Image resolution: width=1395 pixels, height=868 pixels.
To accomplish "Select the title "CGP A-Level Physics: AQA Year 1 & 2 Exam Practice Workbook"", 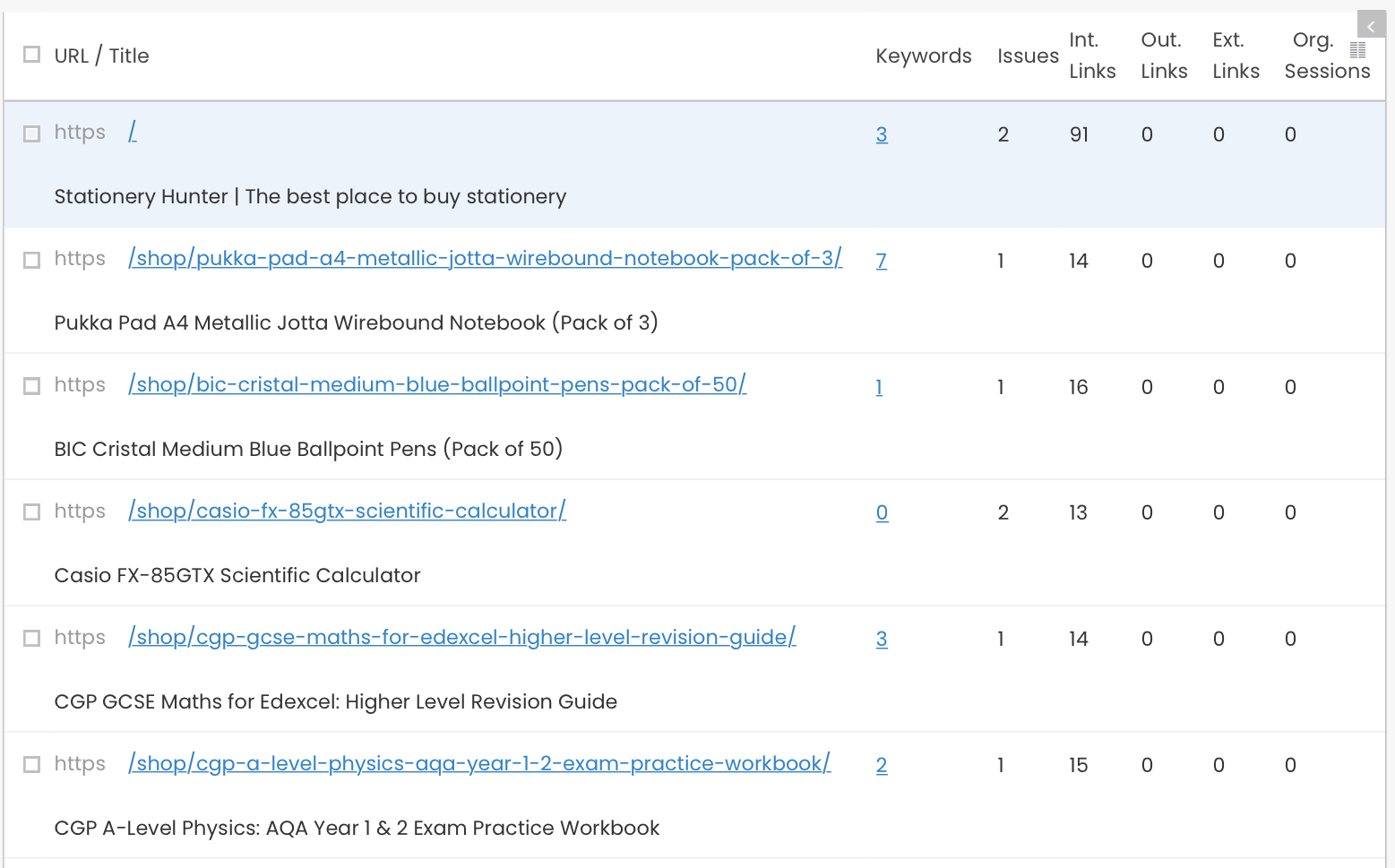I will coord(357,828).
